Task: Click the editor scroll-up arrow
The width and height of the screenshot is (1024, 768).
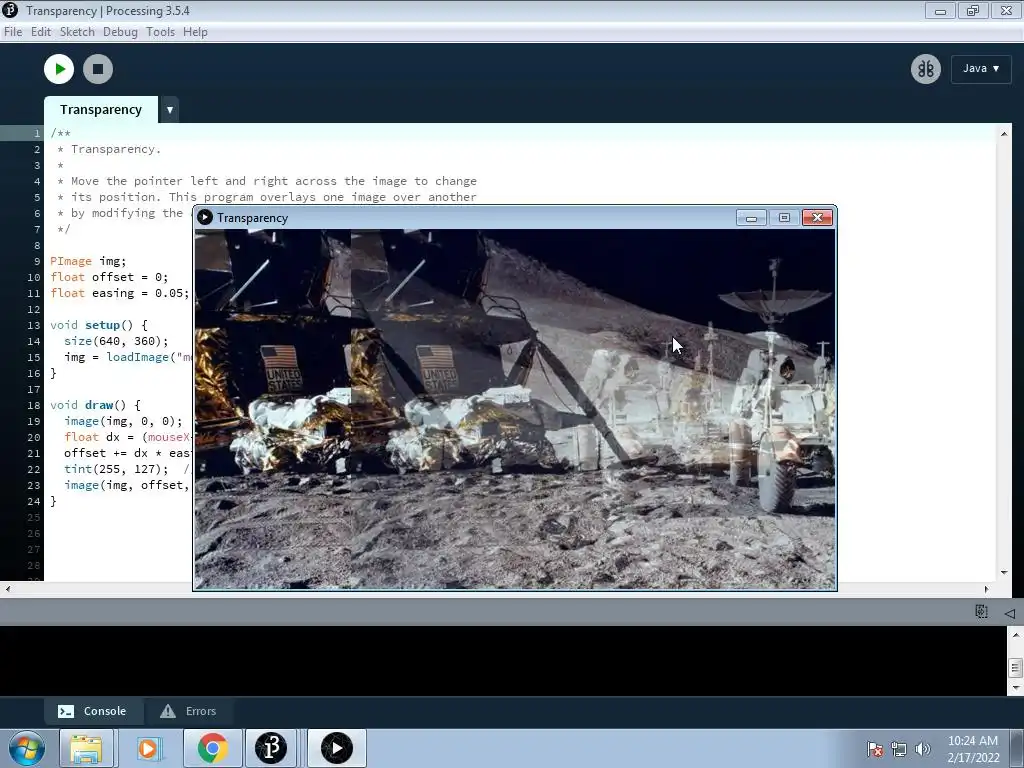Action: pos(1004,134)
